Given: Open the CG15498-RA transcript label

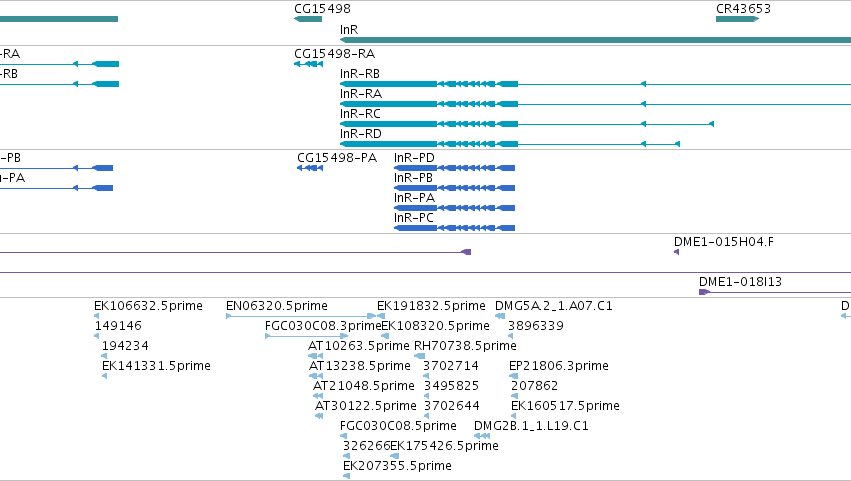Looking at the screenshot, I should pos(334,54).
